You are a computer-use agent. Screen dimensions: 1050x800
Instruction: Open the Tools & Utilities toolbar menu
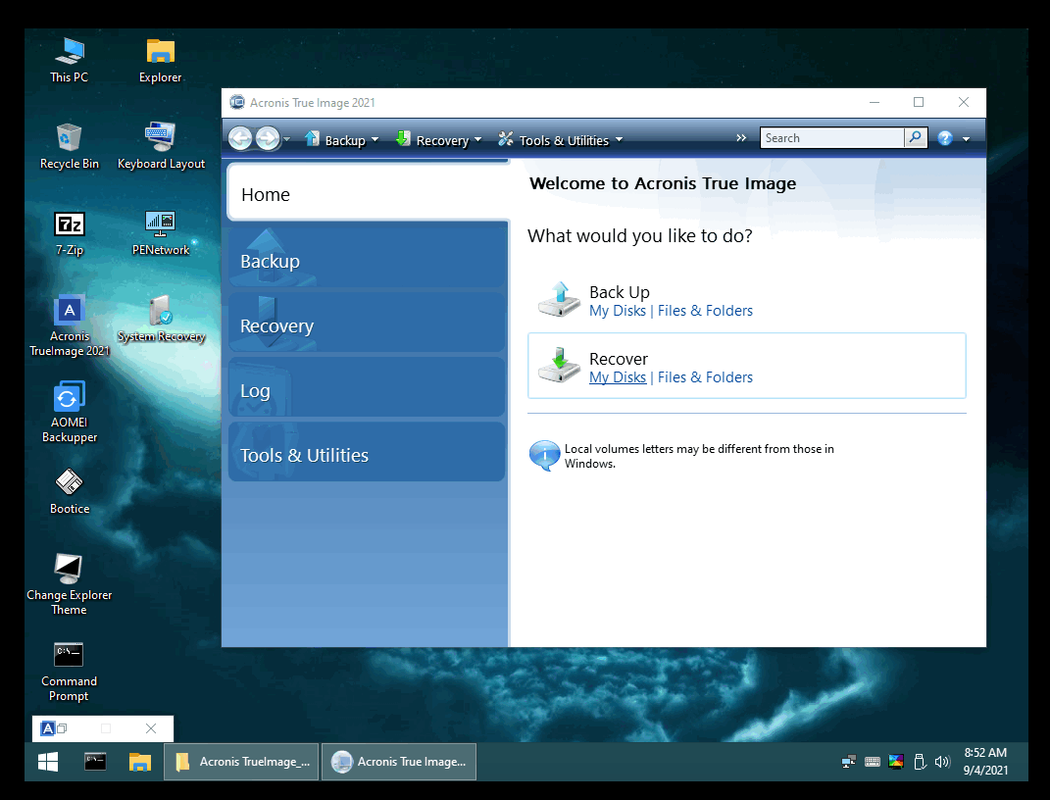click(x=560, y=139)
